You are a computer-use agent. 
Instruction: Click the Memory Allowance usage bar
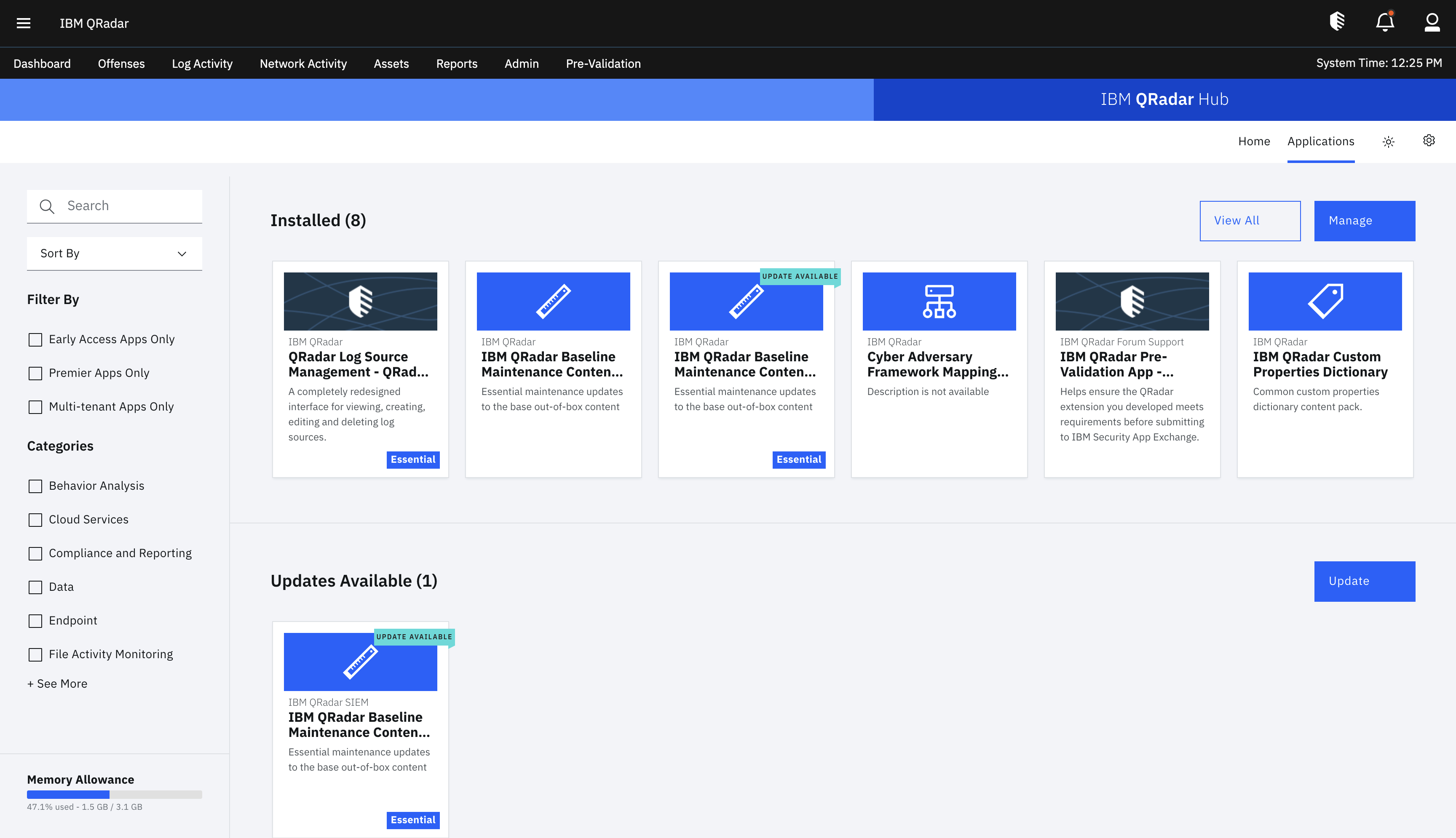(x=114, y=794)
